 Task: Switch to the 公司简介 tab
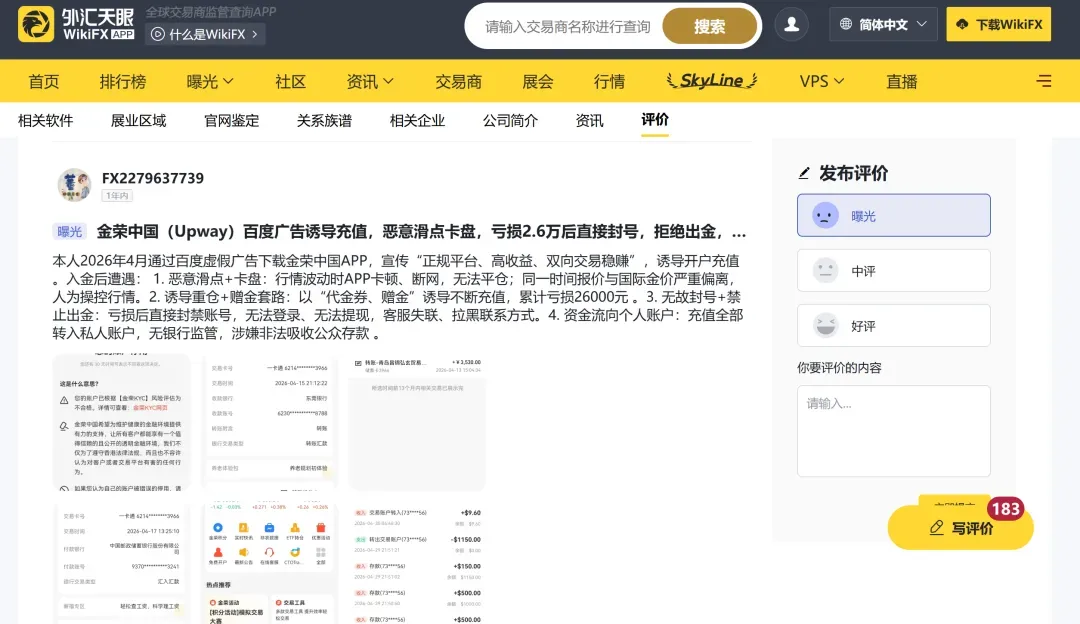point(510,121)
